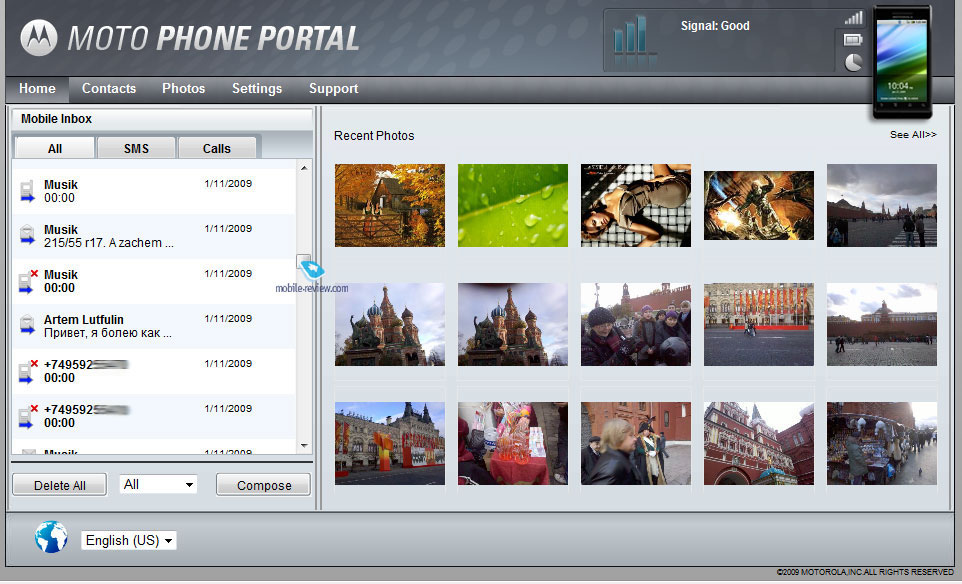Click inbox scrollbar down arrow
Viewport: 962px width, 584px height.
304,446
